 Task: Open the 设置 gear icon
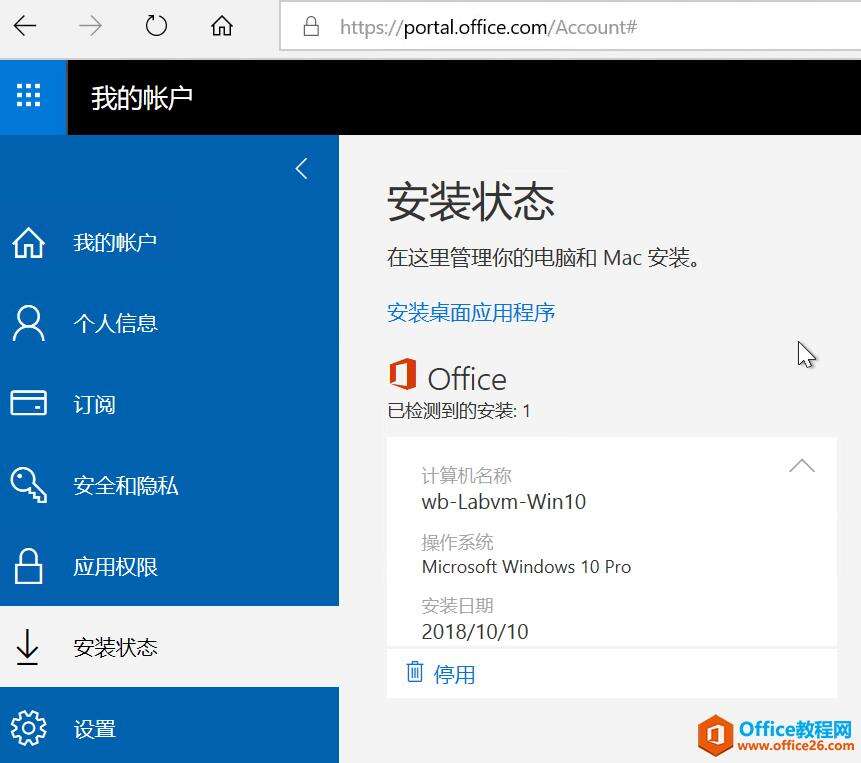pyautogui.click(x=29, y=729)
